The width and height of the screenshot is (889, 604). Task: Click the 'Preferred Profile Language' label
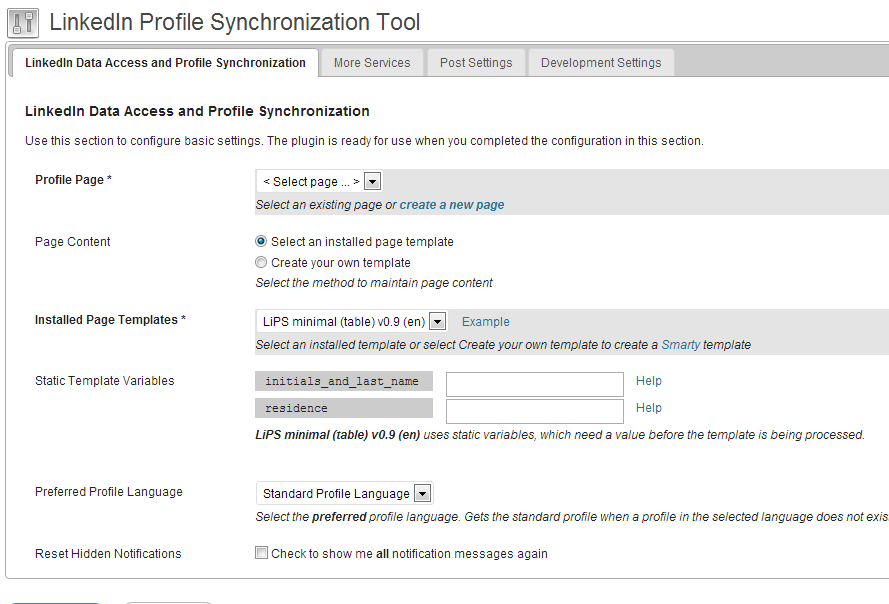click(x=108, y=492)
